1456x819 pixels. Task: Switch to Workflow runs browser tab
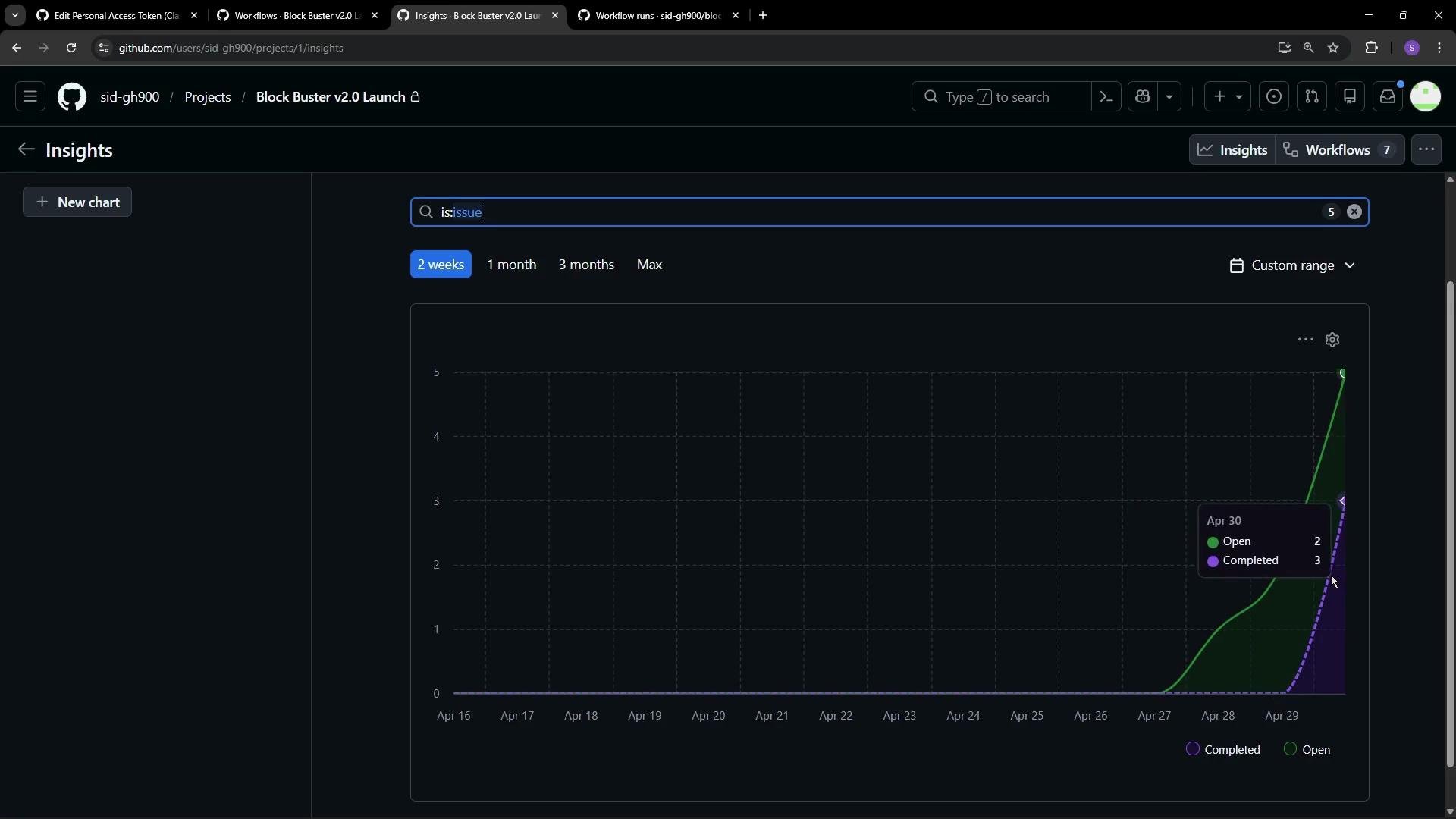657,15
